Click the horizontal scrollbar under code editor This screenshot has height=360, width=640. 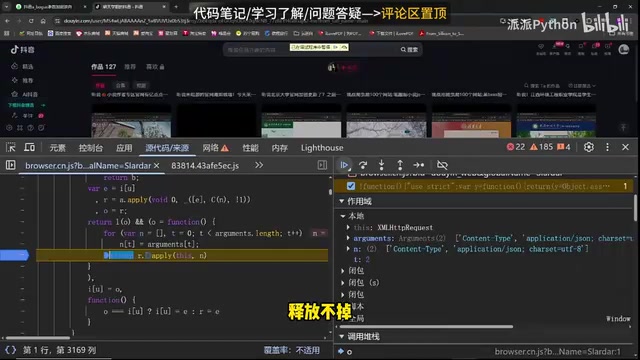point(38,338)
